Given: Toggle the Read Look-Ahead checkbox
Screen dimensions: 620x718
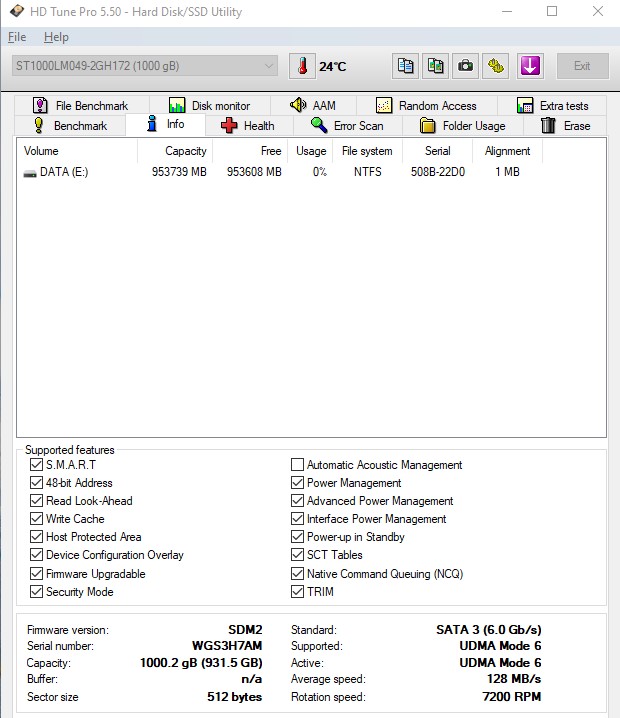Looking at the screenshot, I should [x=36, y=500].
